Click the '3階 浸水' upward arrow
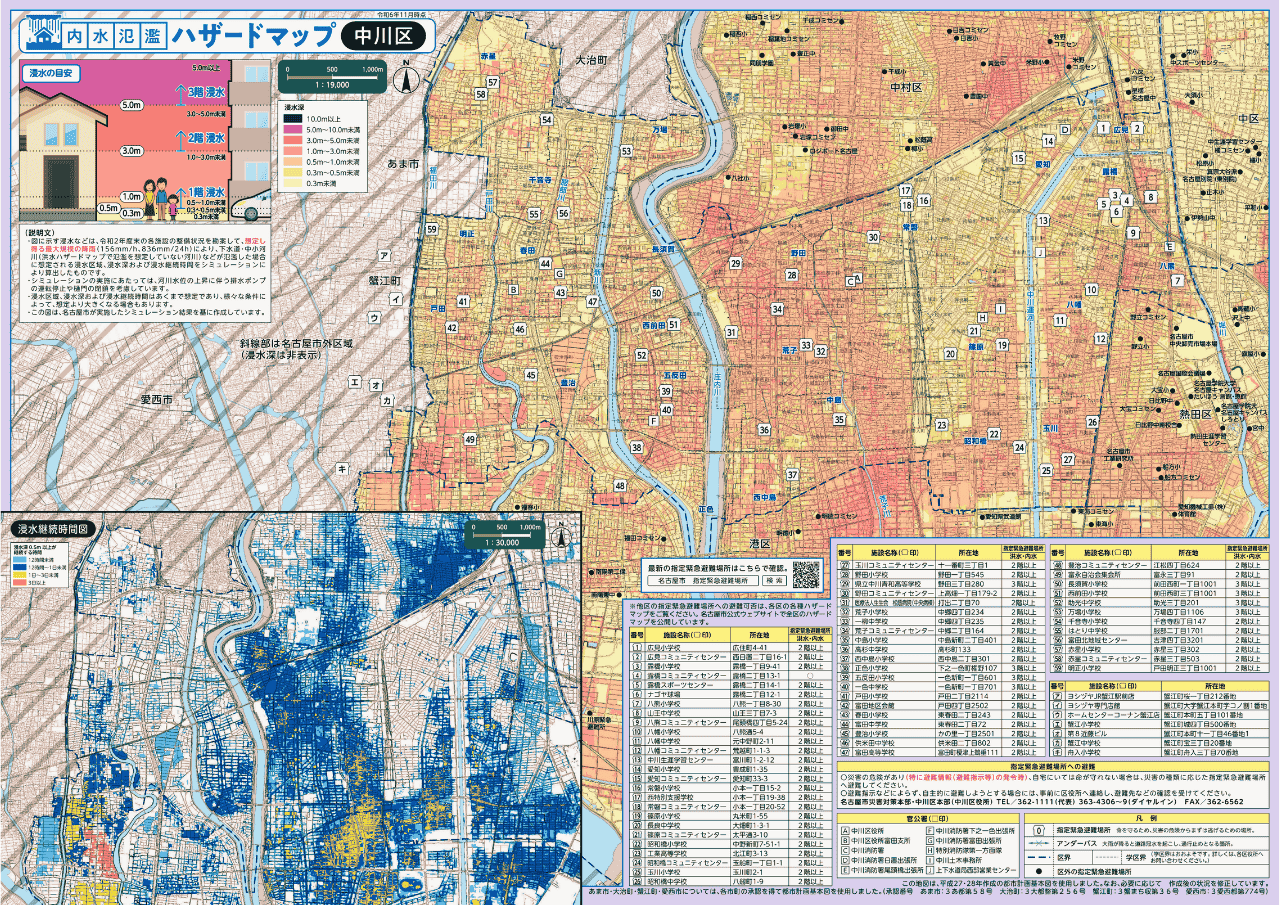The height and width of the screenshot is (905, 1280). [x=181, y=93]
